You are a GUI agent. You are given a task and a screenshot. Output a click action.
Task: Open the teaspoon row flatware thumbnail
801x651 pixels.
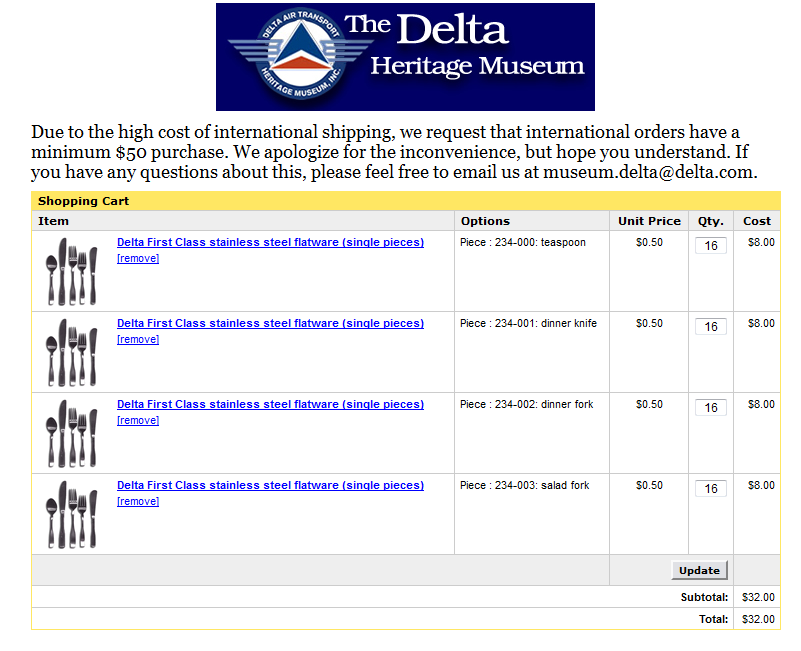[x=71, y=271]
